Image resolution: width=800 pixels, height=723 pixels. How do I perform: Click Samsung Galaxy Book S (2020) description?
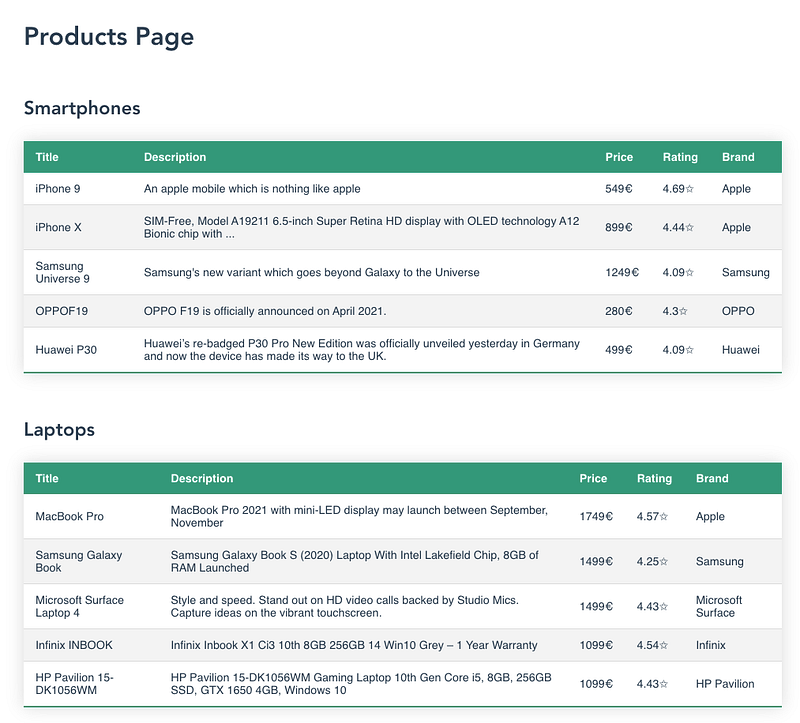tap(355, 561)
